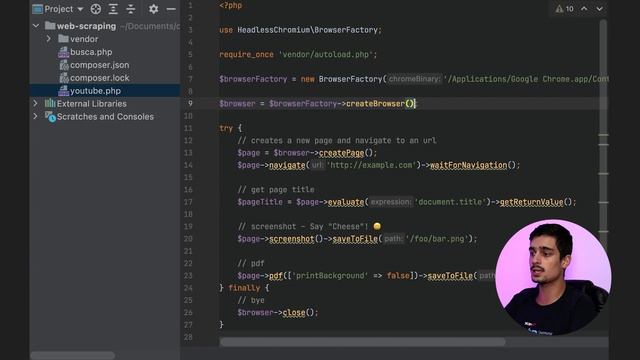This screenshot has width=640, height=360.
Task: Click the createPage method call
Action: (x=341, y=153)
